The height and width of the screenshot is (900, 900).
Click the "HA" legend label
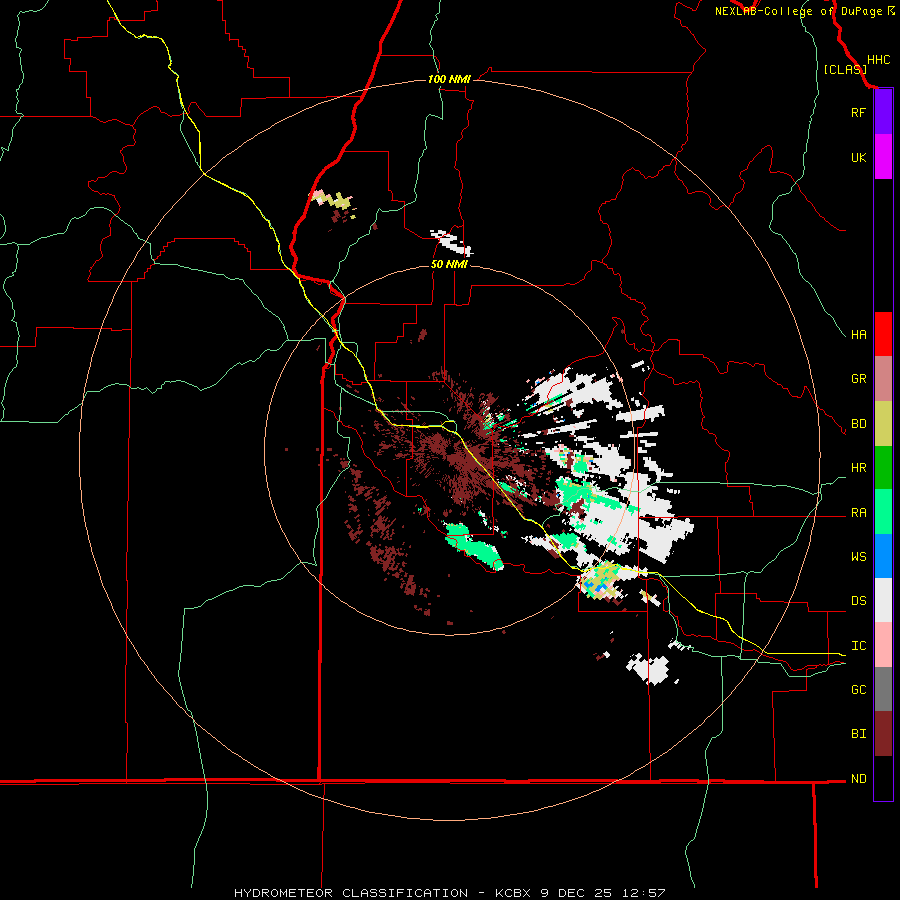858,335
